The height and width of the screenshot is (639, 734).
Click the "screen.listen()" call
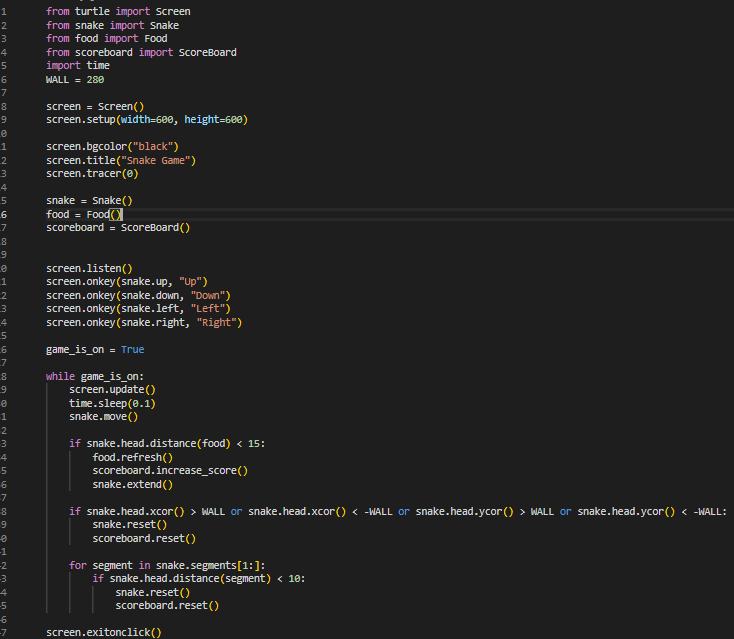(89, 269)
